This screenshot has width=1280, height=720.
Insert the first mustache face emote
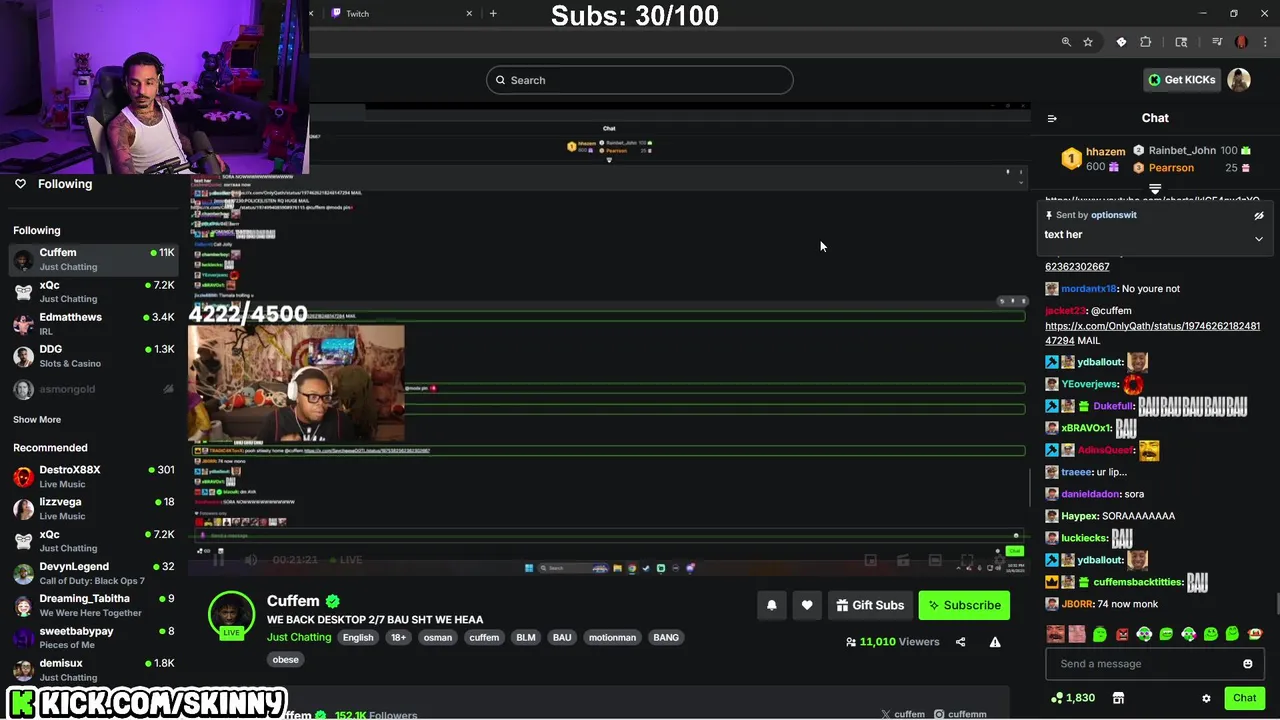[x=1055, y=634]
